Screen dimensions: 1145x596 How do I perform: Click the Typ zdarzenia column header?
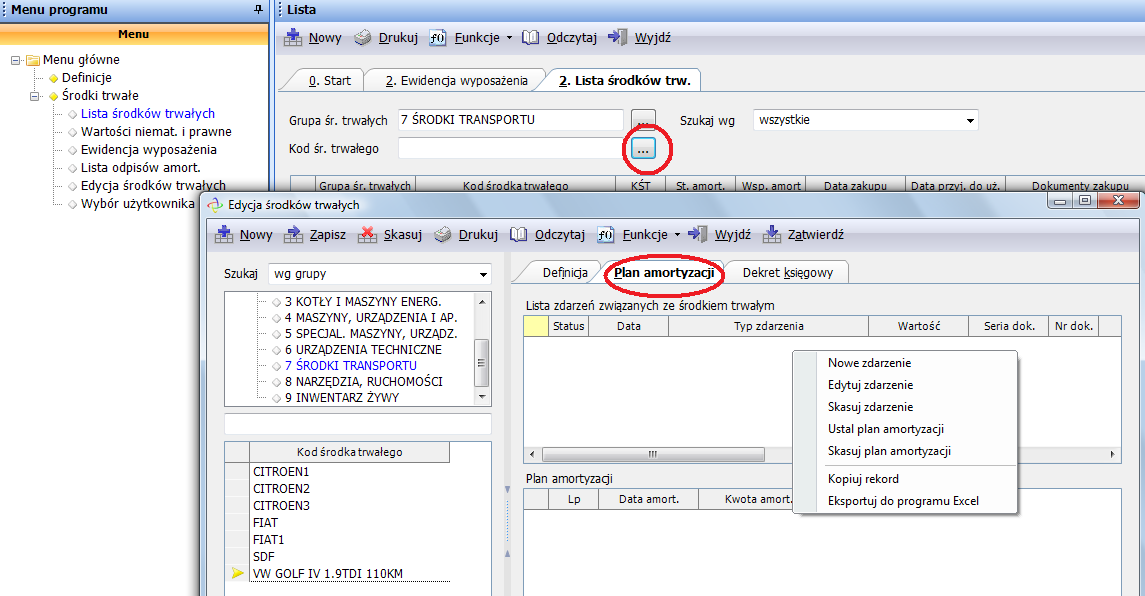click(x=768, y=326)
